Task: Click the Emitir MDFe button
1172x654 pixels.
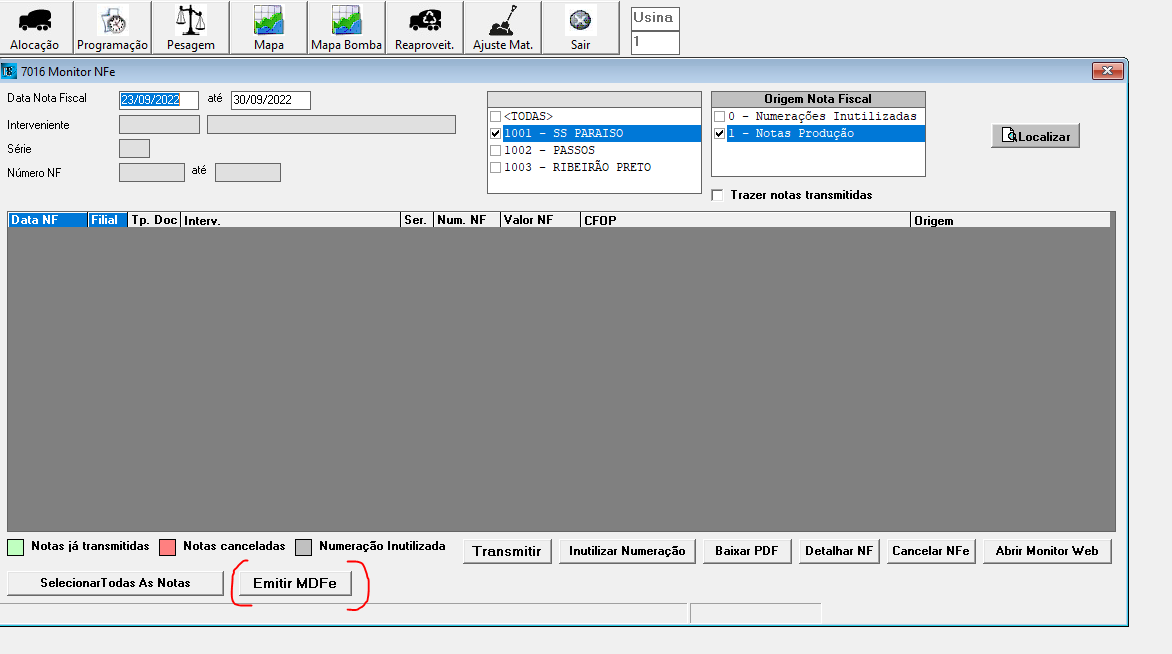Action: click(x=295, y=583)
